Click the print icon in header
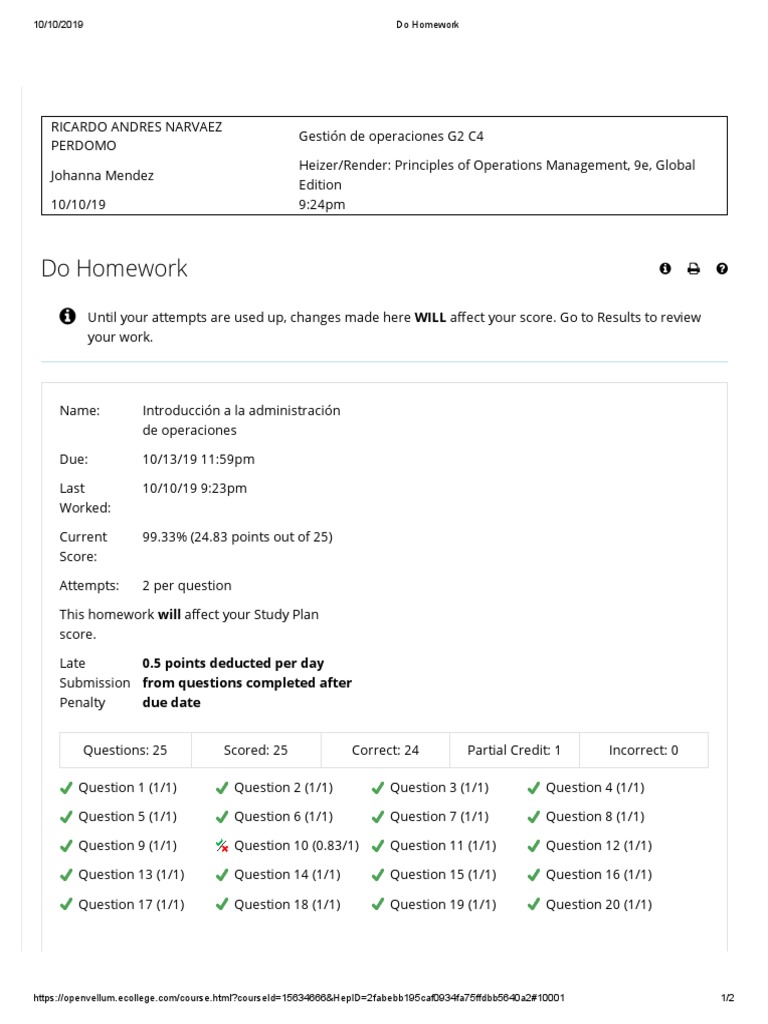The width and height of the screenshot is (768, 1024). click(694, 268)
